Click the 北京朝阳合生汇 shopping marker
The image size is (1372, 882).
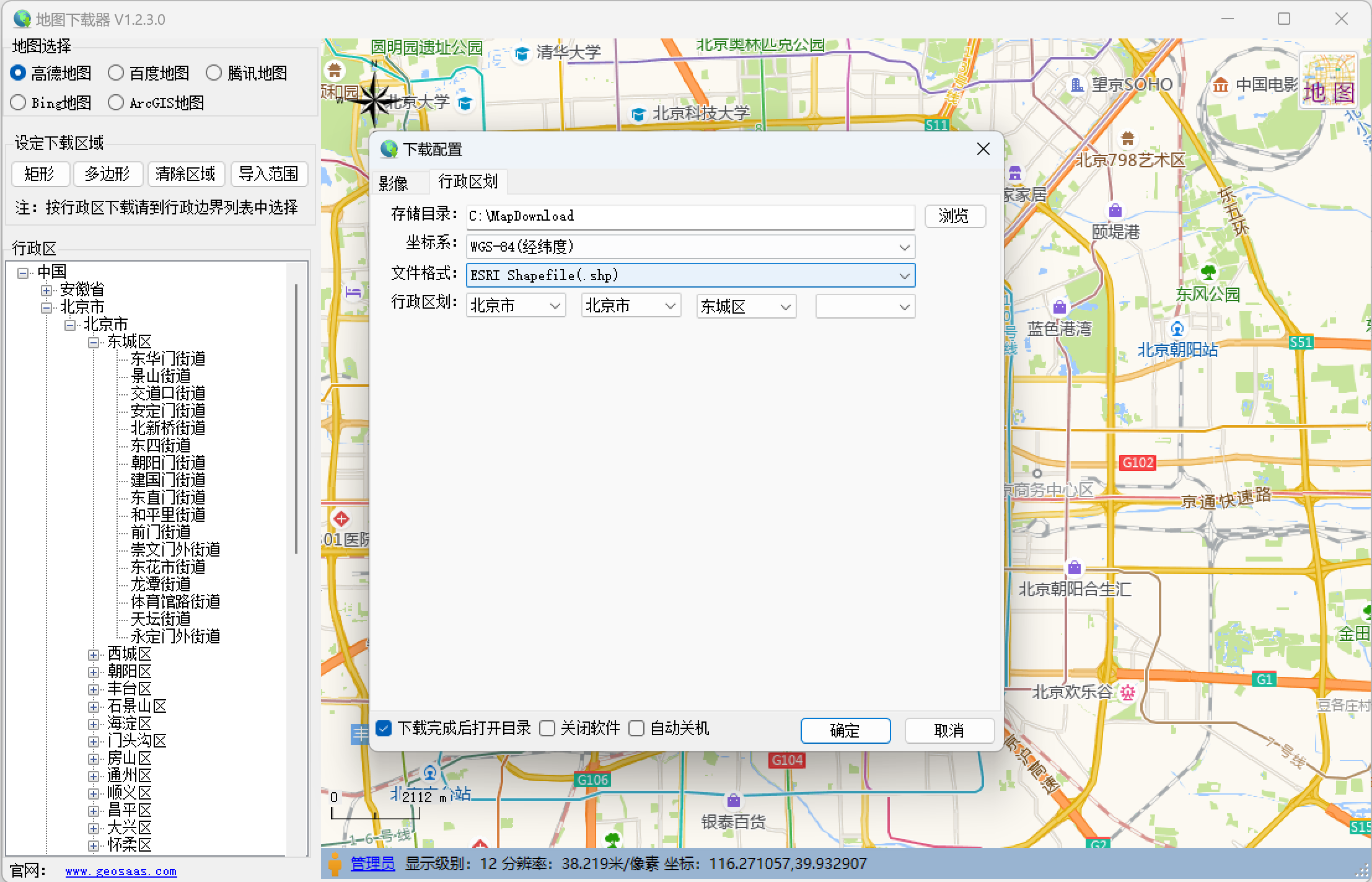(x=1074, y=567)
